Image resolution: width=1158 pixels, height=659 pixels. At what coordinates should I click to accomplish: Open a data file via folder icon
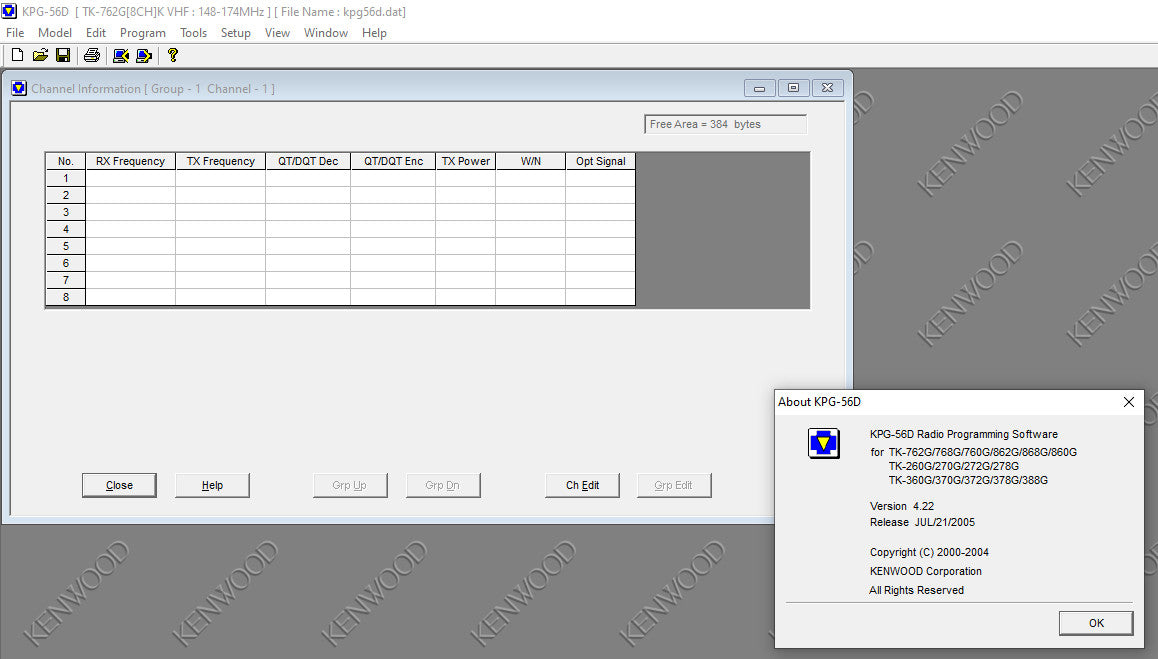point(40,55)
